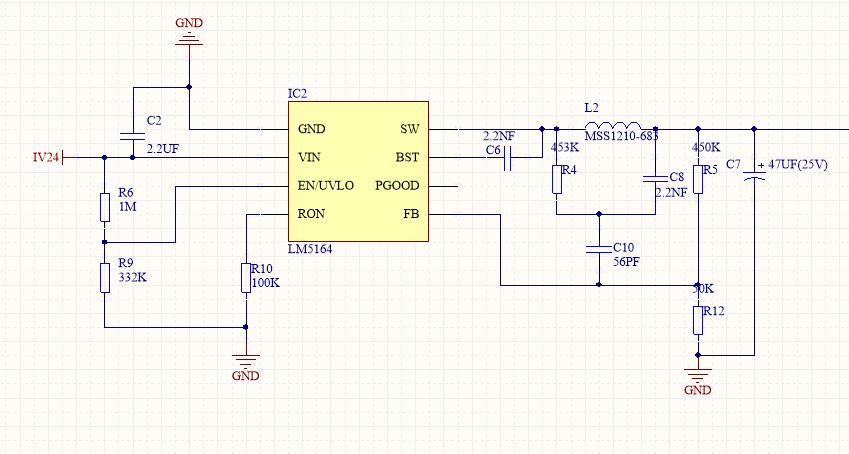Image resolution: width=849 pixels, height=454 pixels.
Task: Click the "MSS1210-683" inductor part text
Action: (x=621, y=135)
